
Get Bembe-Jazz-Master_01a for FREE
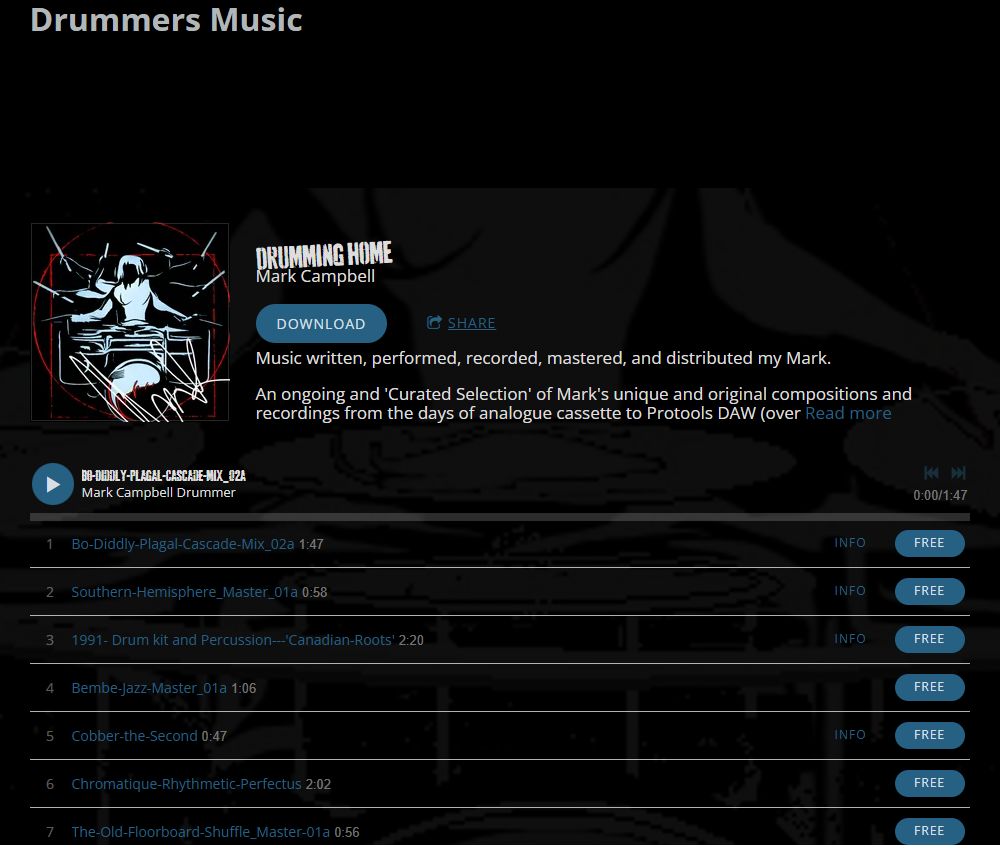929,687
